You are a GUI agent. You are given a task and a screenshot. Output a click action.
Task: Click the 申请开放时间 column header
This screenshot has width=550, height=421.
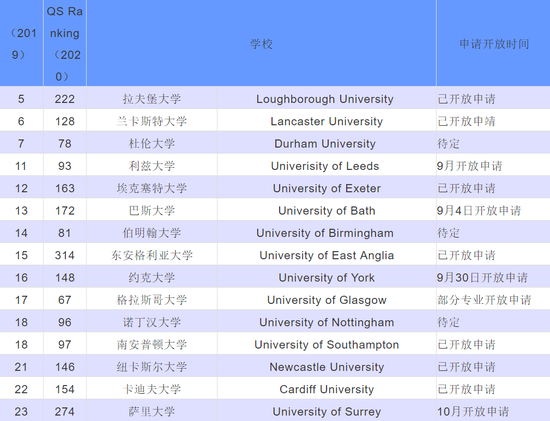[494, 43]
